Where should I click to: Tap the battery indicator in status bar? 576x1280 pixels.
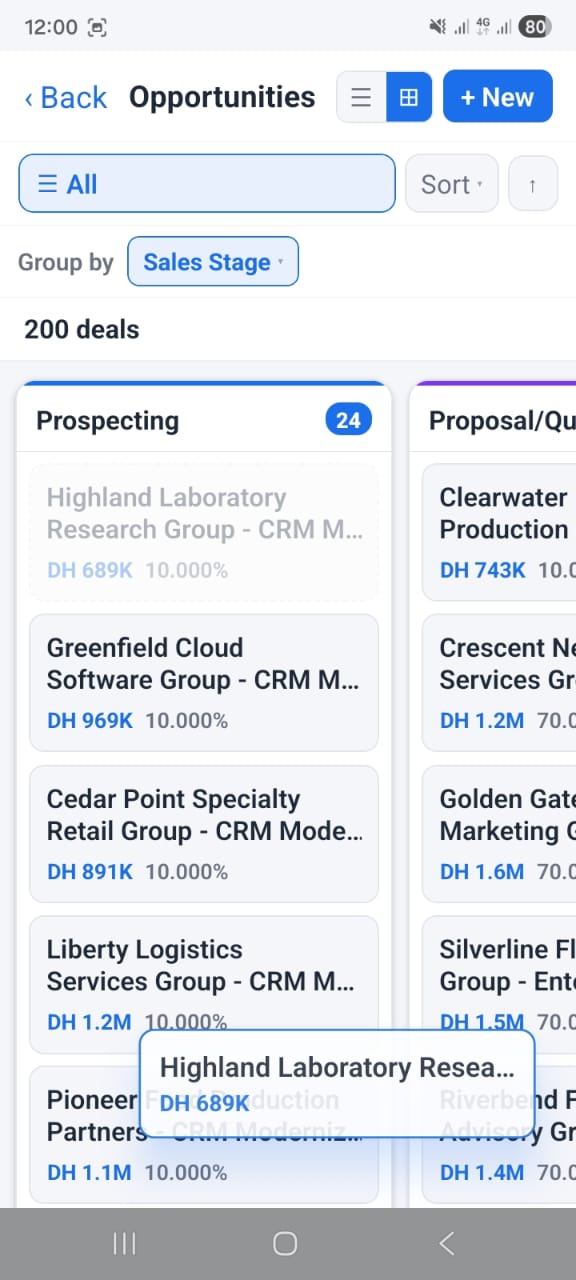(x=535, y=27)
